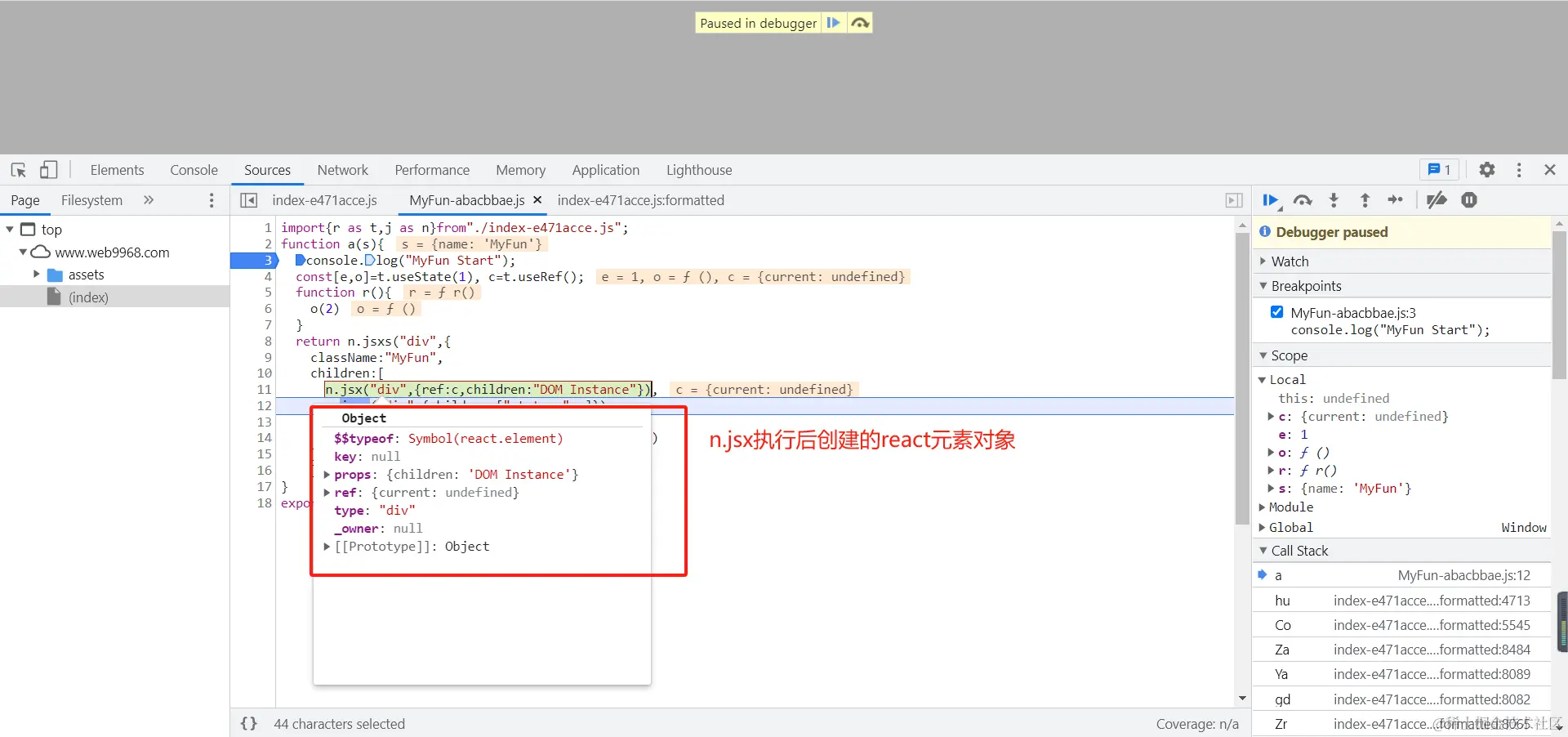Select call stack frame Ya

[1401, 674]
